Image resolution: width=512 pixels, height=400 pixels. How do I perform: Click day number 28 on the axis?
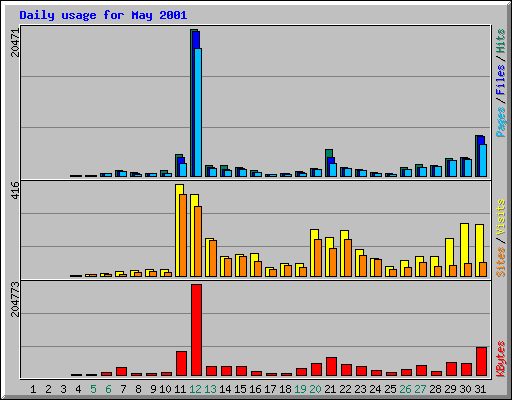pos(435,389)
